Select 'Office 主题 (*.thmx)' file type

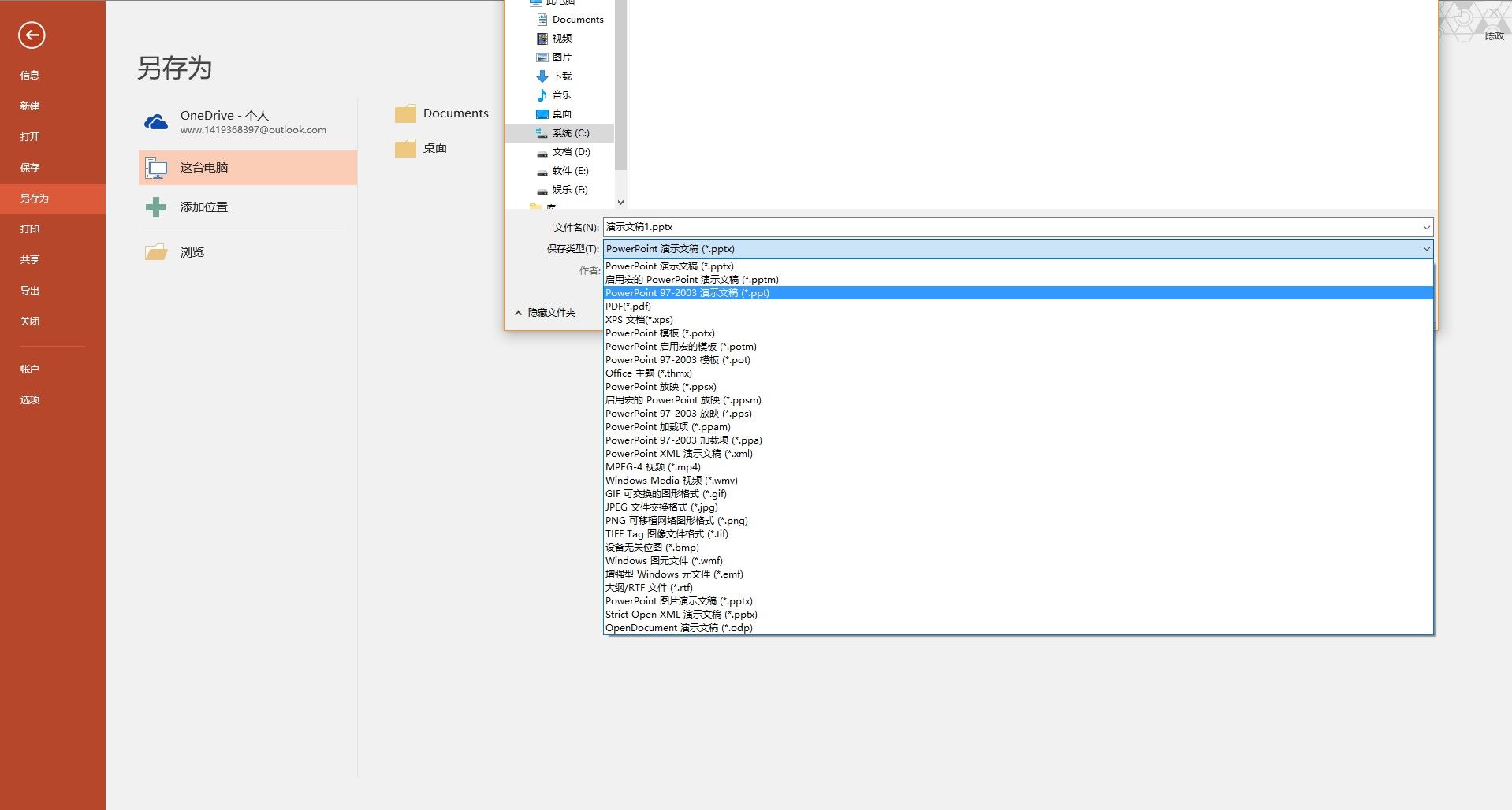click(1018, 373)
